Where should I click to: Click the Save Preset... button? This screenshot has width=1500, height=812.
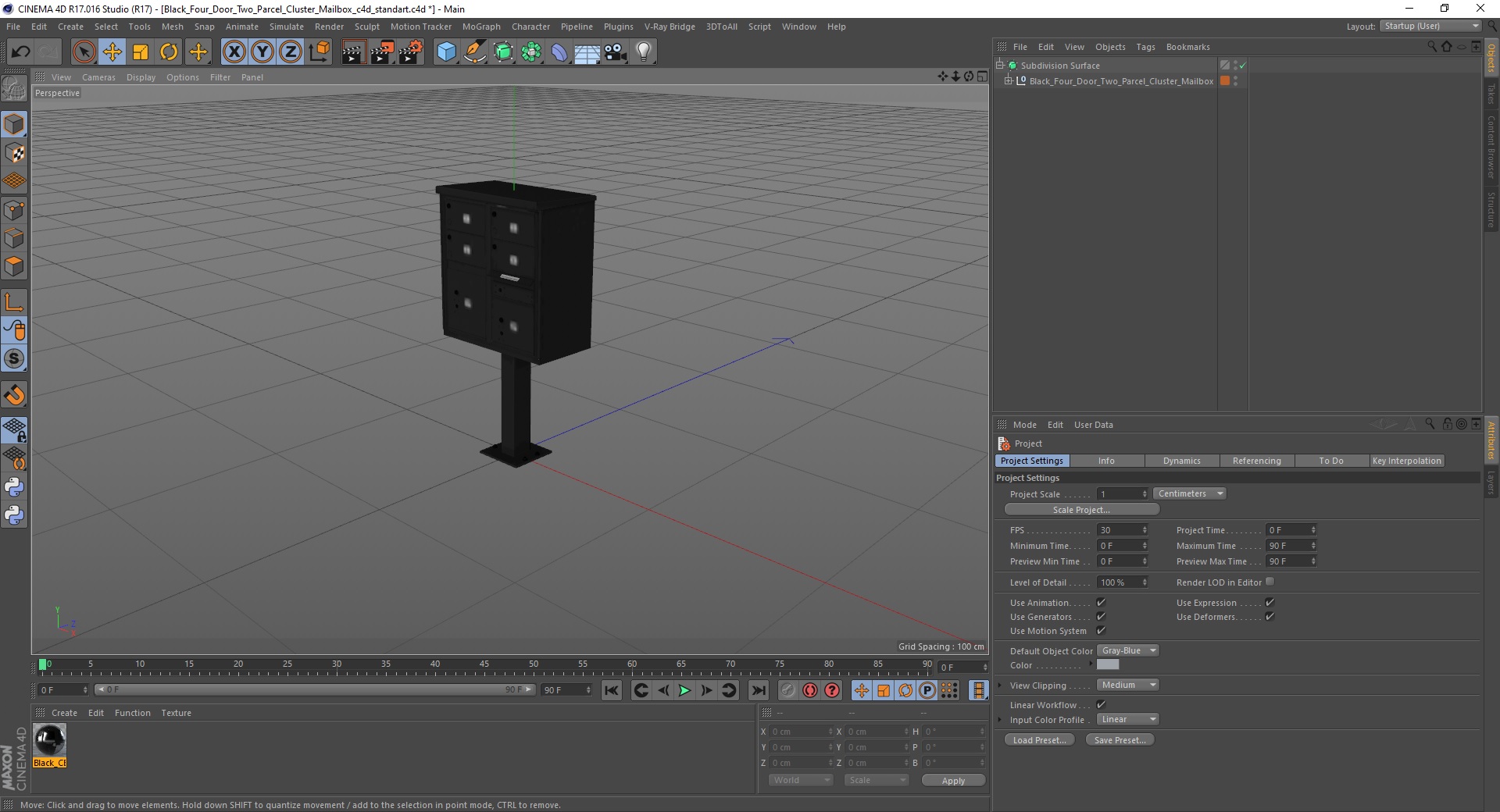1120,740
